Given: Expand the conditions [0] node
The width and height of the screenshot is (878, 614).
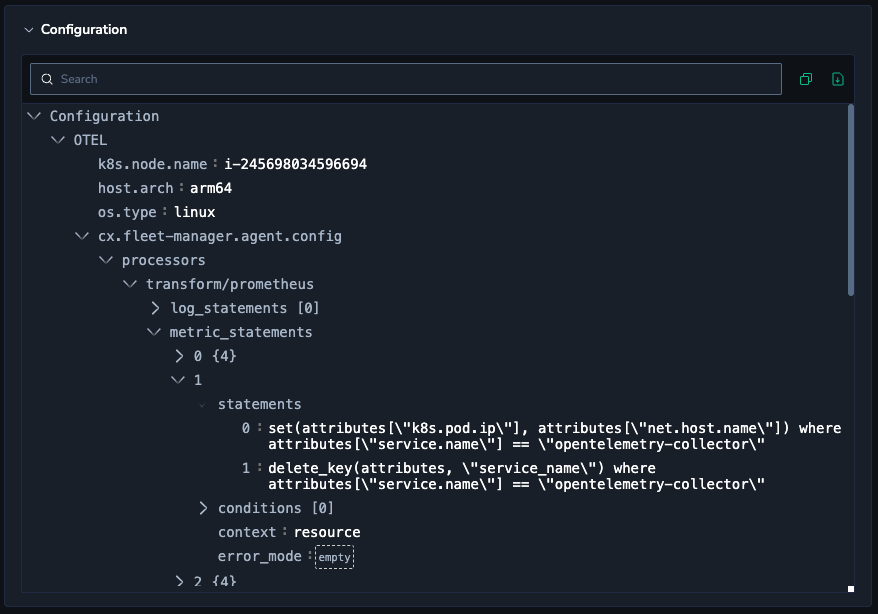Looking at the screenshot, I should tap(203, 508).
